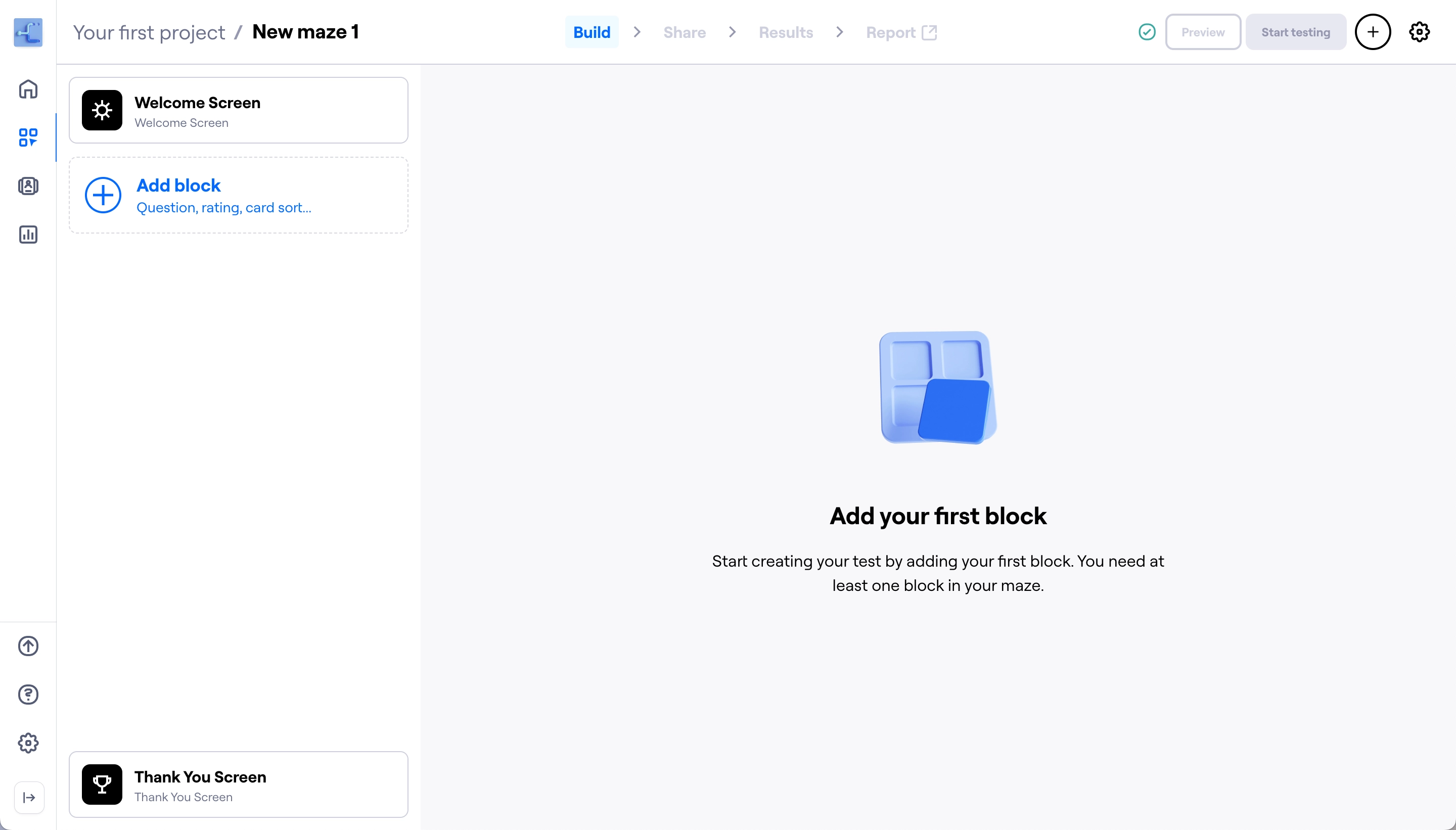Select the Thank You Screen block card
The image size is (1456, 830).
238,784
